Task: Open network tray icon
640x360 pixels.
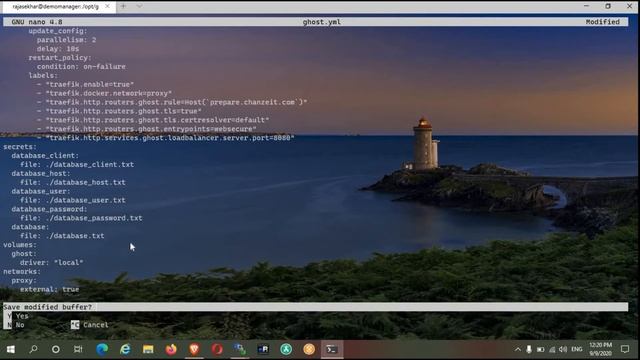Action: 552,350
